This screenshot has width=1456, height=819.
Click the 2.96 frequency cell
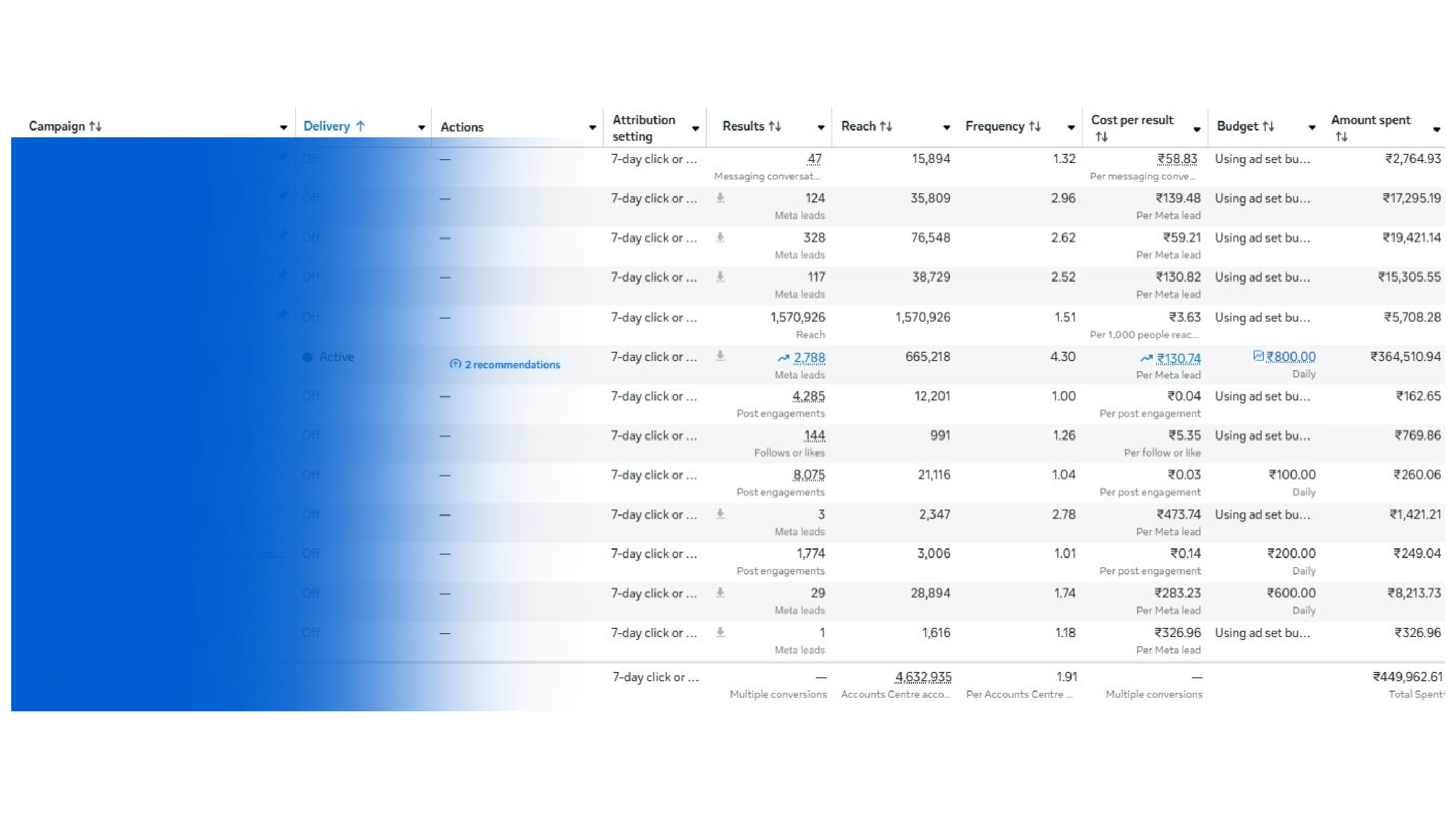pos(1063,198)
